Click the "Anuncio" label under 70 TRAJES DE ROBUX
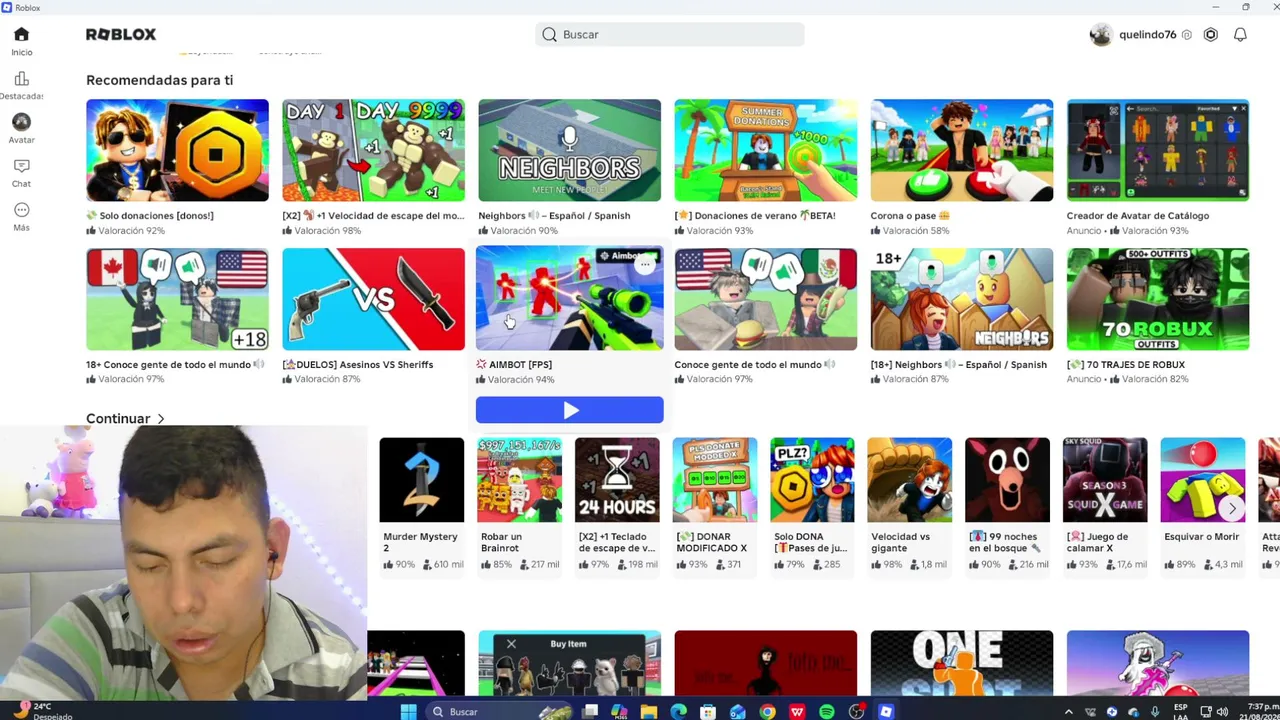This screenshot has height=720, width=1280. 1084,380
